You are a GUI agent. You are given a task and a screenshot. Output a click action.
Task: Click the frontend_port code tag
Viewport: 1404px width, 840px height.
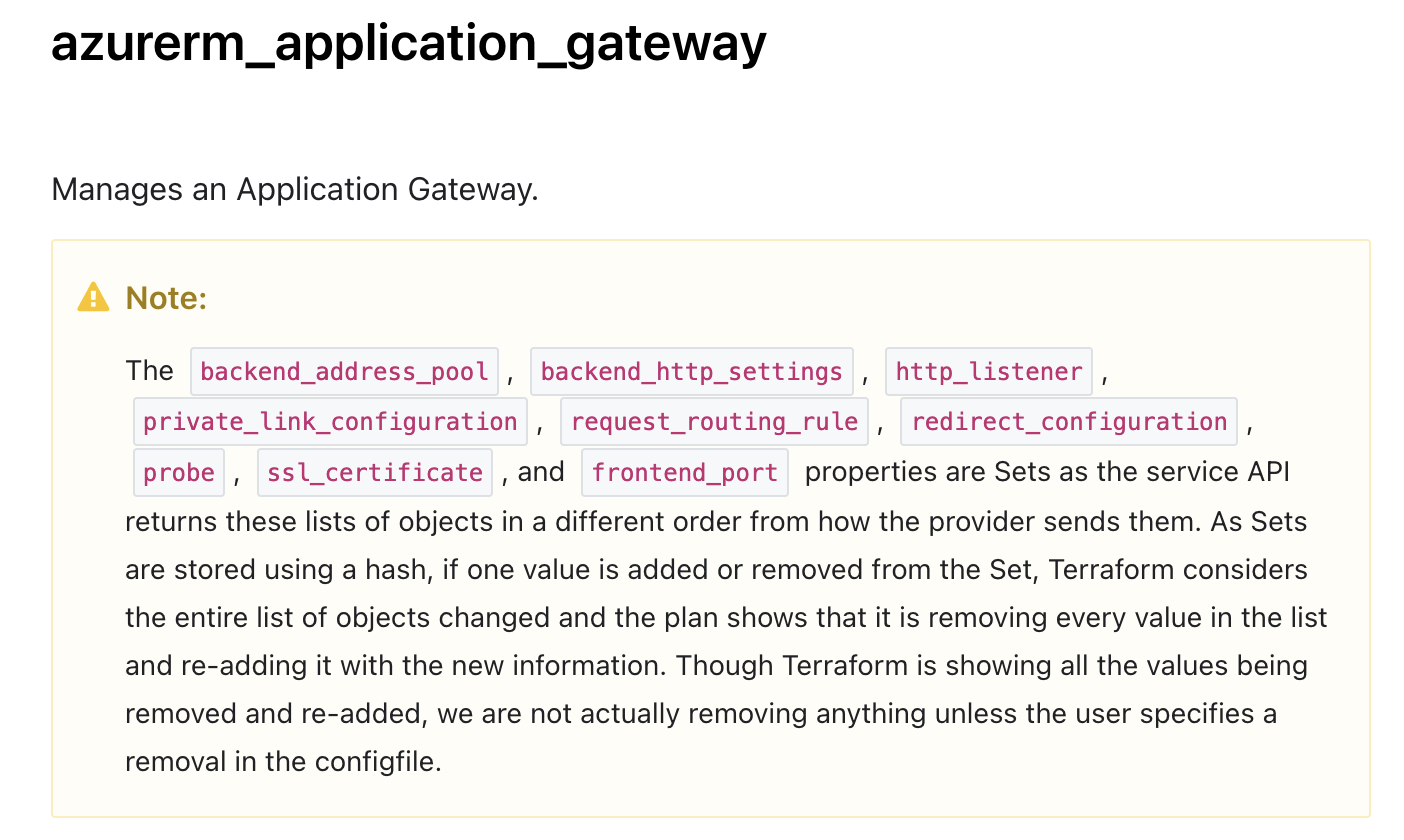click(x=685, y=472)
